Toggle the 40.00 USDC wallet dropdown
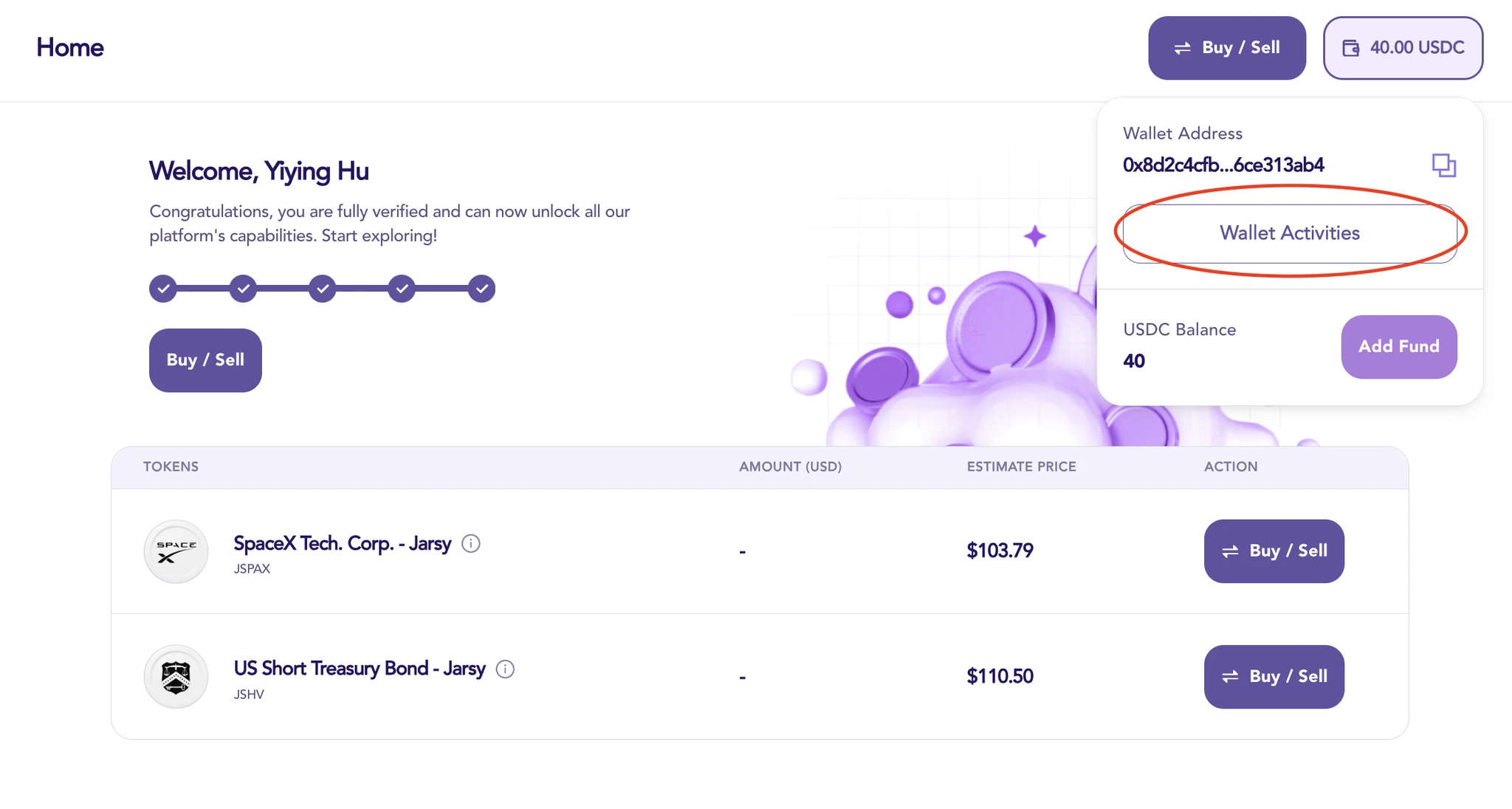Viewport: 1512px width, 809px height. coord(1403,48)
